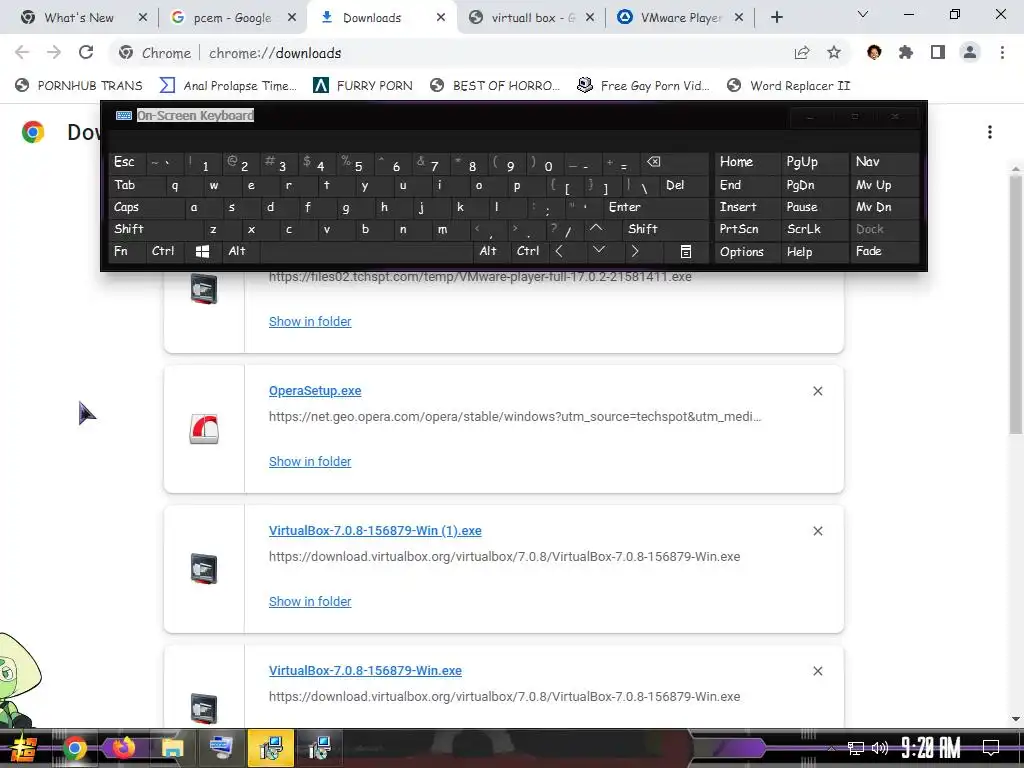1024x768 pixels.
Task: Open the Extensions puzzle icon
Action: (906, 52)
